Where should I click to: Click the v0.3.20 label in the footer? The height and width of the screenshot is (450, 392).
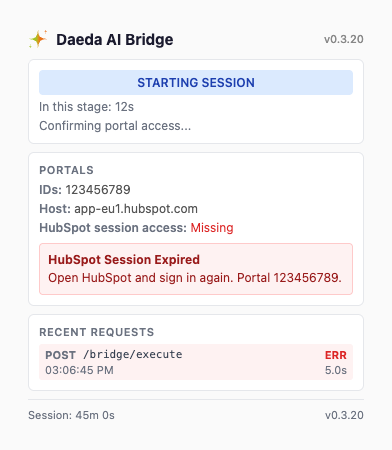344,415
